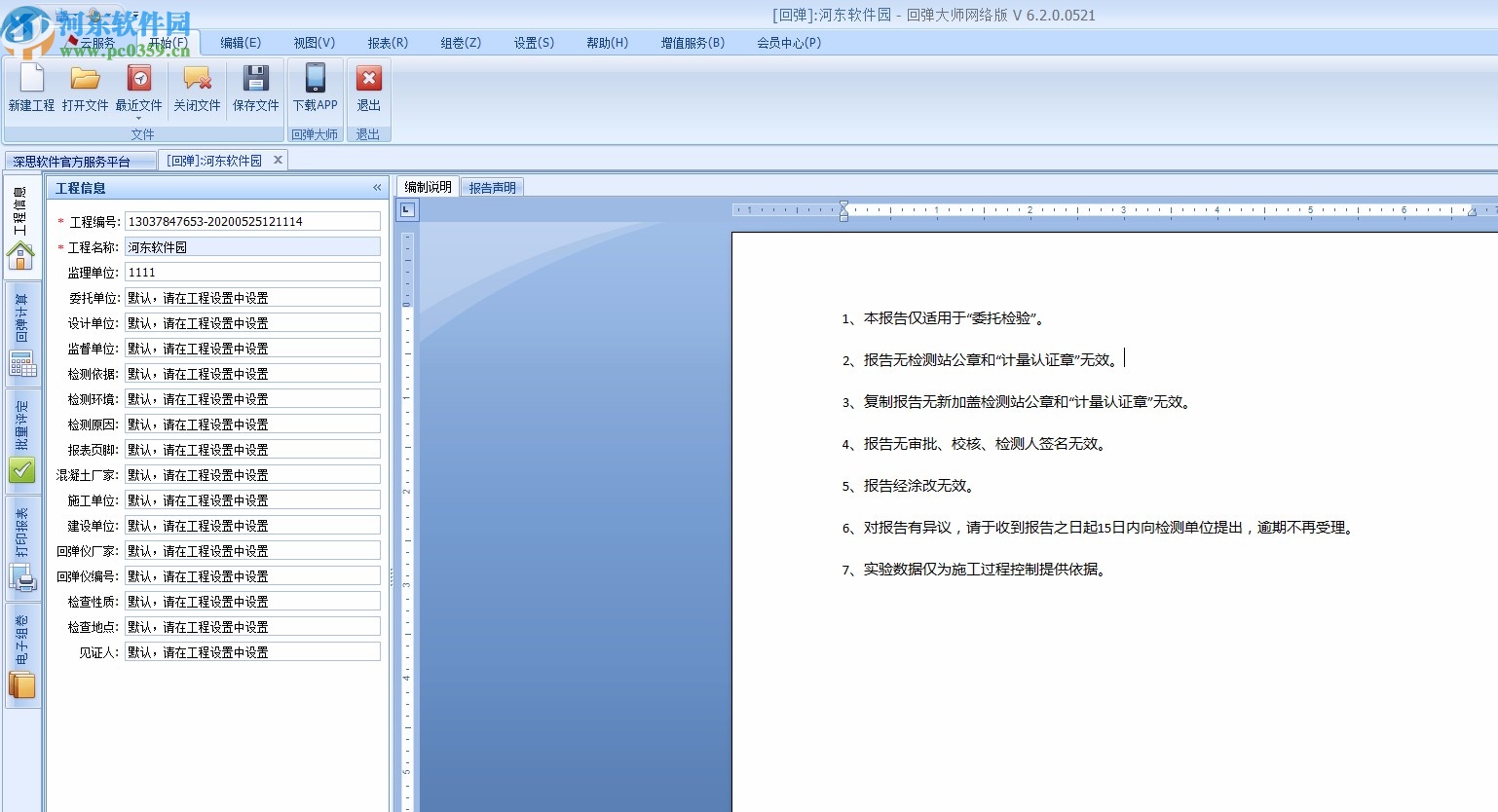1498x812 pixels.
Task: Open the 增值服务(B) menu
Action: tap(693, 43)
